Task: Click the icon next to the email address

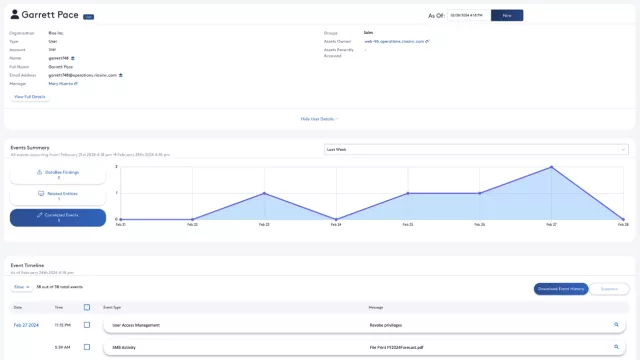Action: 121,75
